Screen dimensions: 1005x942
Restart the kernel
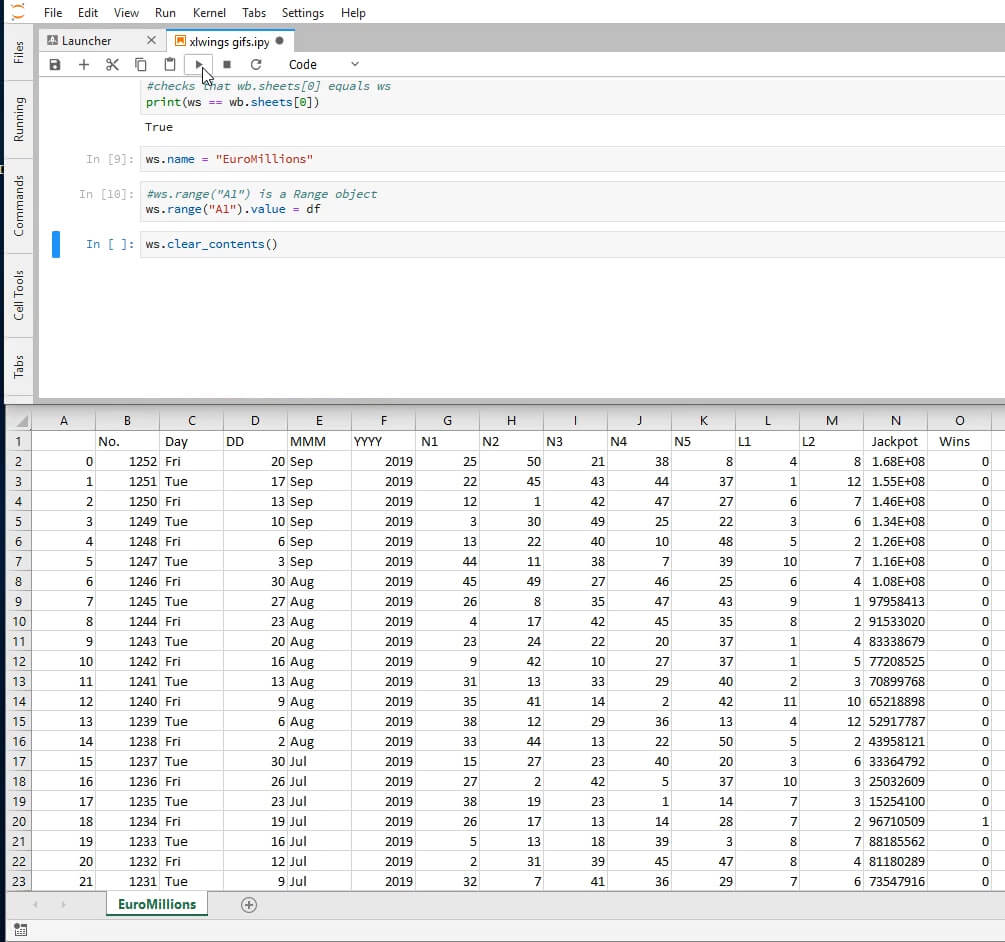tap(256, 64)
